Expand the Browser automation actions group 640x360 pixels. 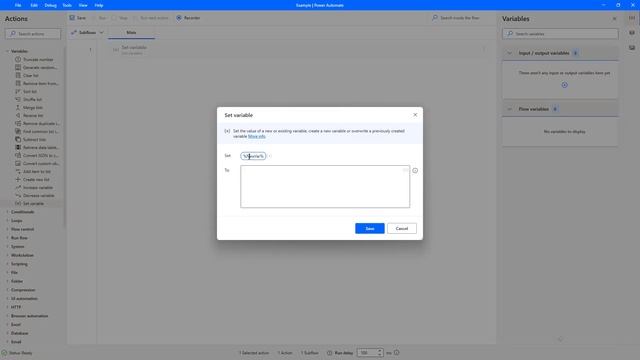7,316
